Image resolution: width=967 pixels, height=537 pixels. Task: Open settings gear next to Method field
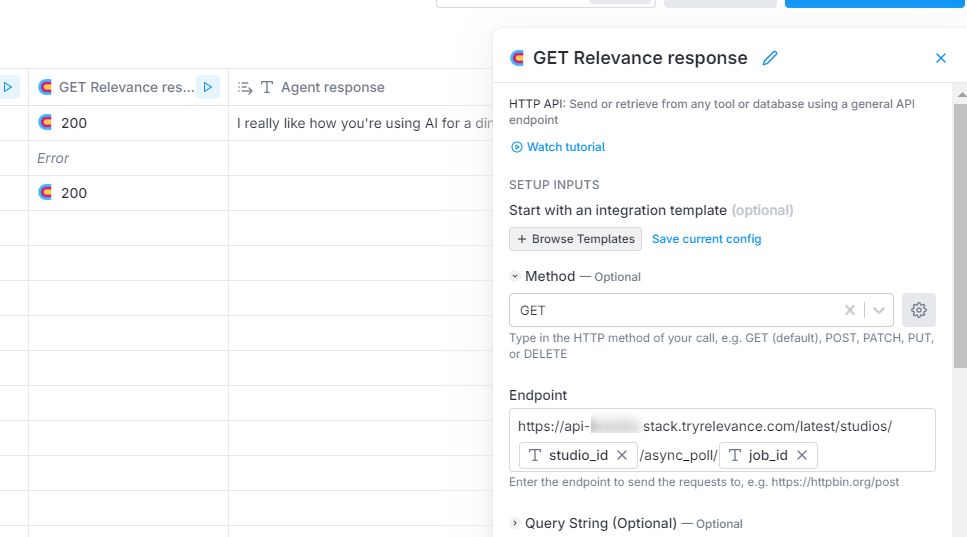click(x=918, y=310)
